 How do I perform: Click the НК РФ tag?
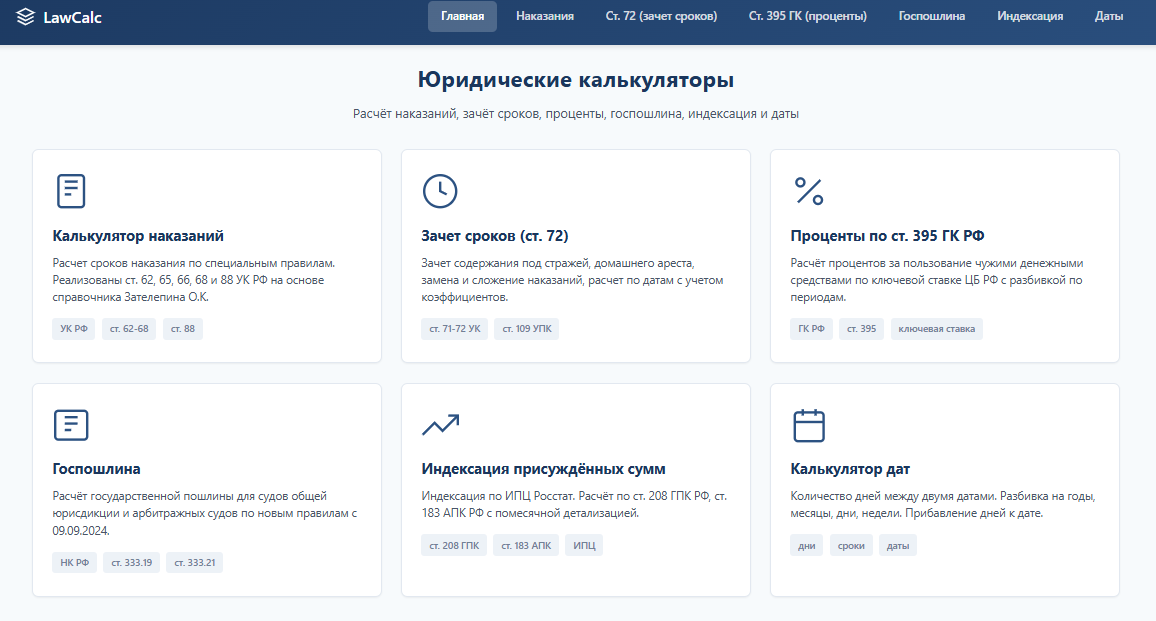pos(74,563)
